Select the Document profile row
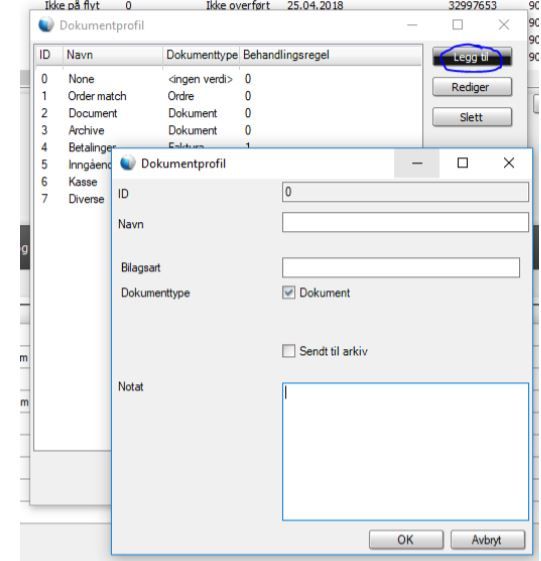Viewport: 541px width, 561px height. [228, 113]
